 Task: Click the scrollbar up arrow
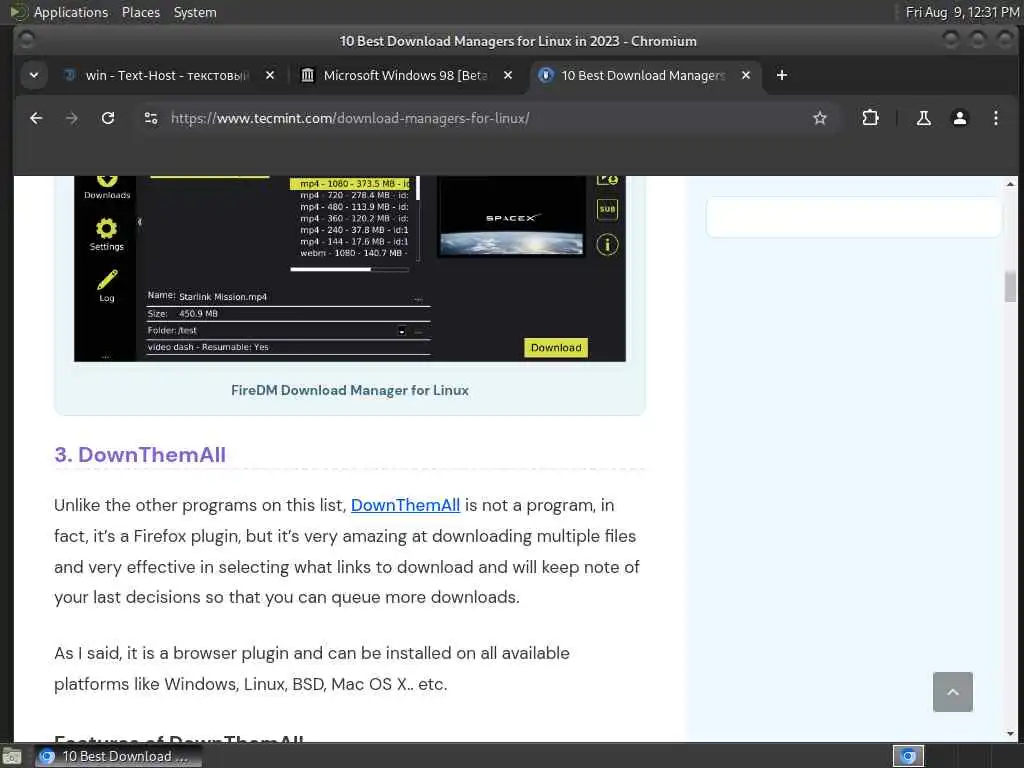click(1010, 184)
